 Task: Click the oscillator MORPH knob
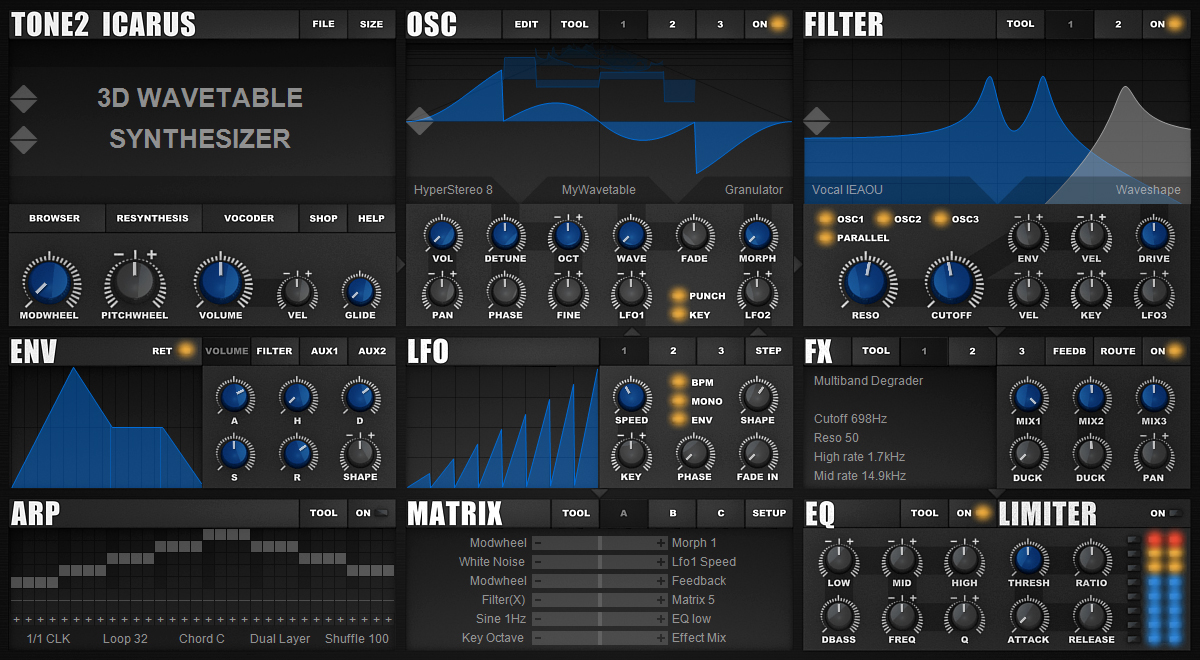point(757,236)
